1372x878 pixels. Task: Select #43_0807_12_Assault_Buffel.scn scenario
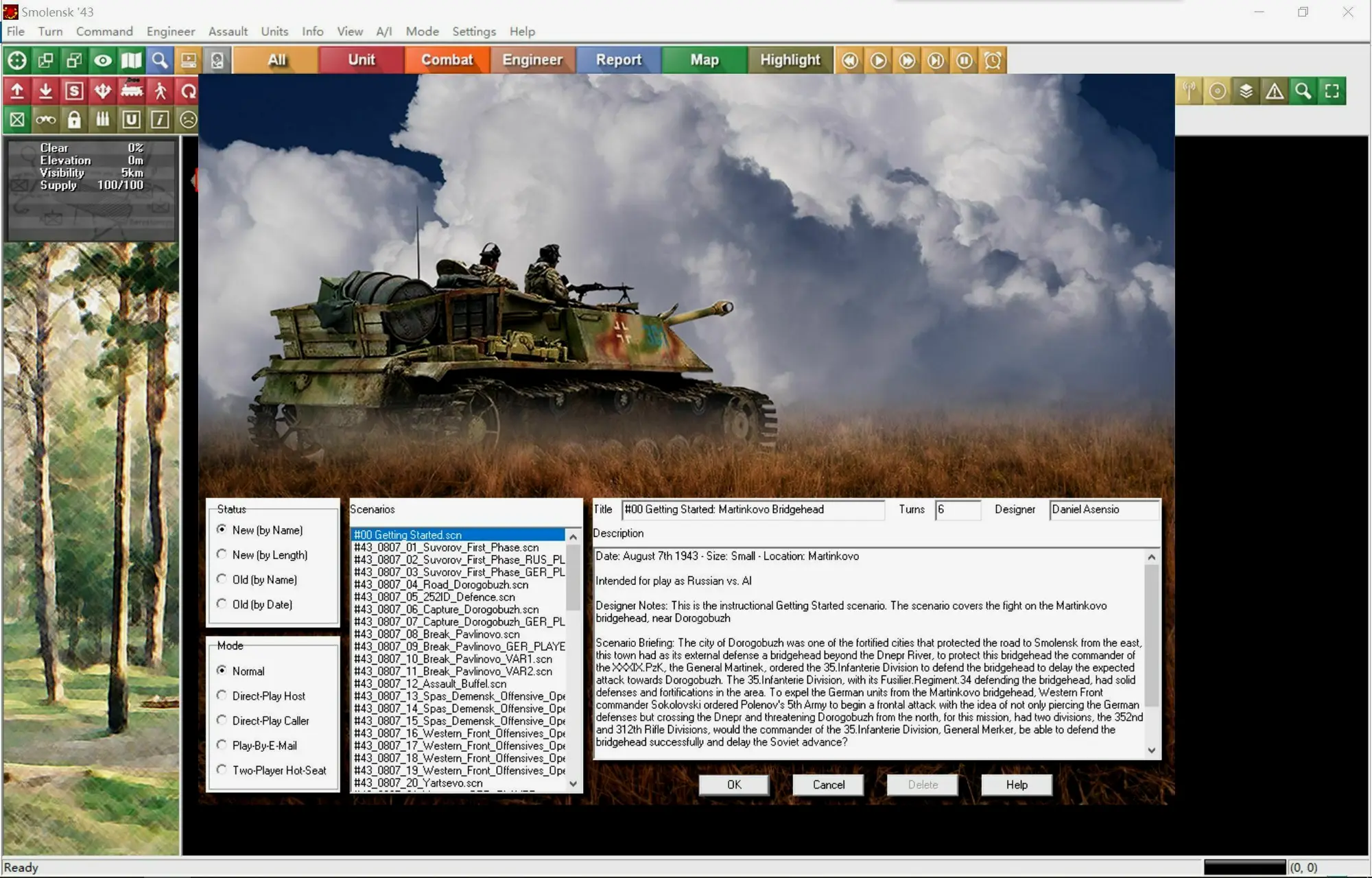459,683
